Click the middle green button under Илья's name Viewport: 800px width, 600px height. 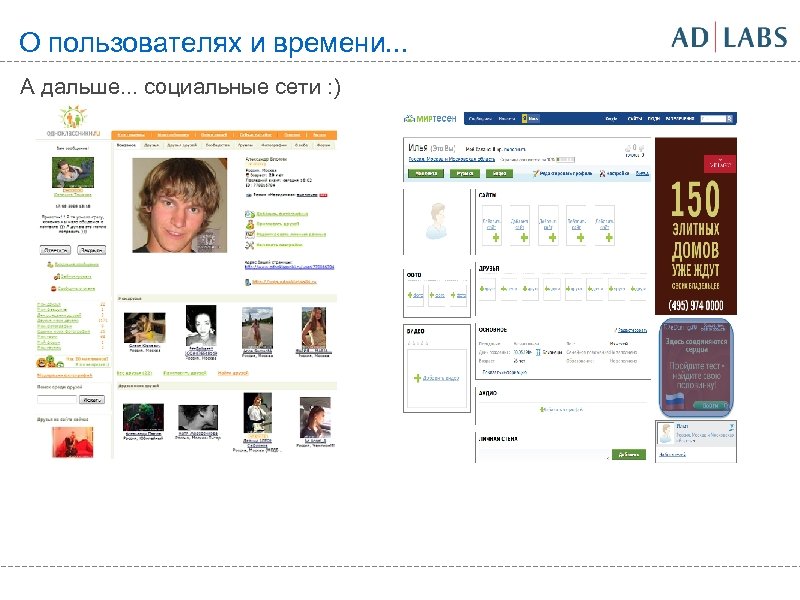(465, 173)
